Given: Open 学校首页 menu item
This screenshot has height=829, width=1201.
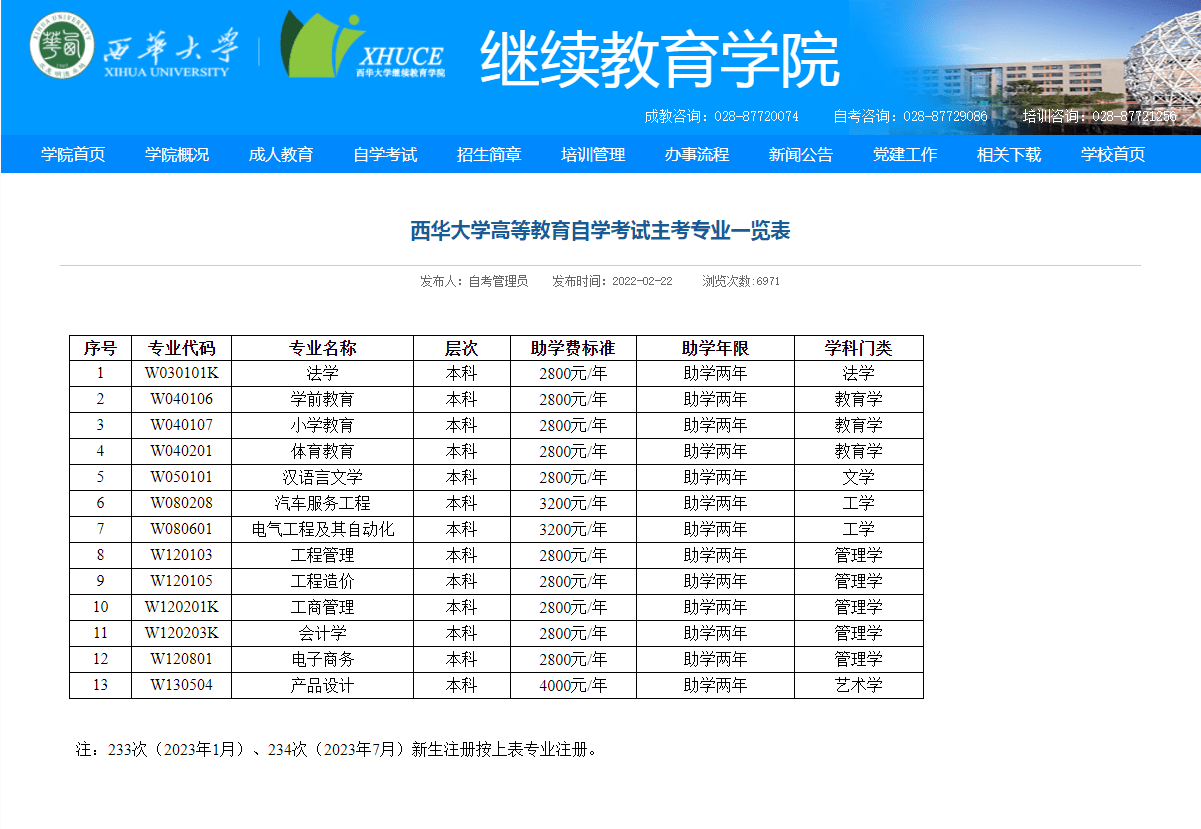Looking at the screenshot, I should pos(1113,154).
